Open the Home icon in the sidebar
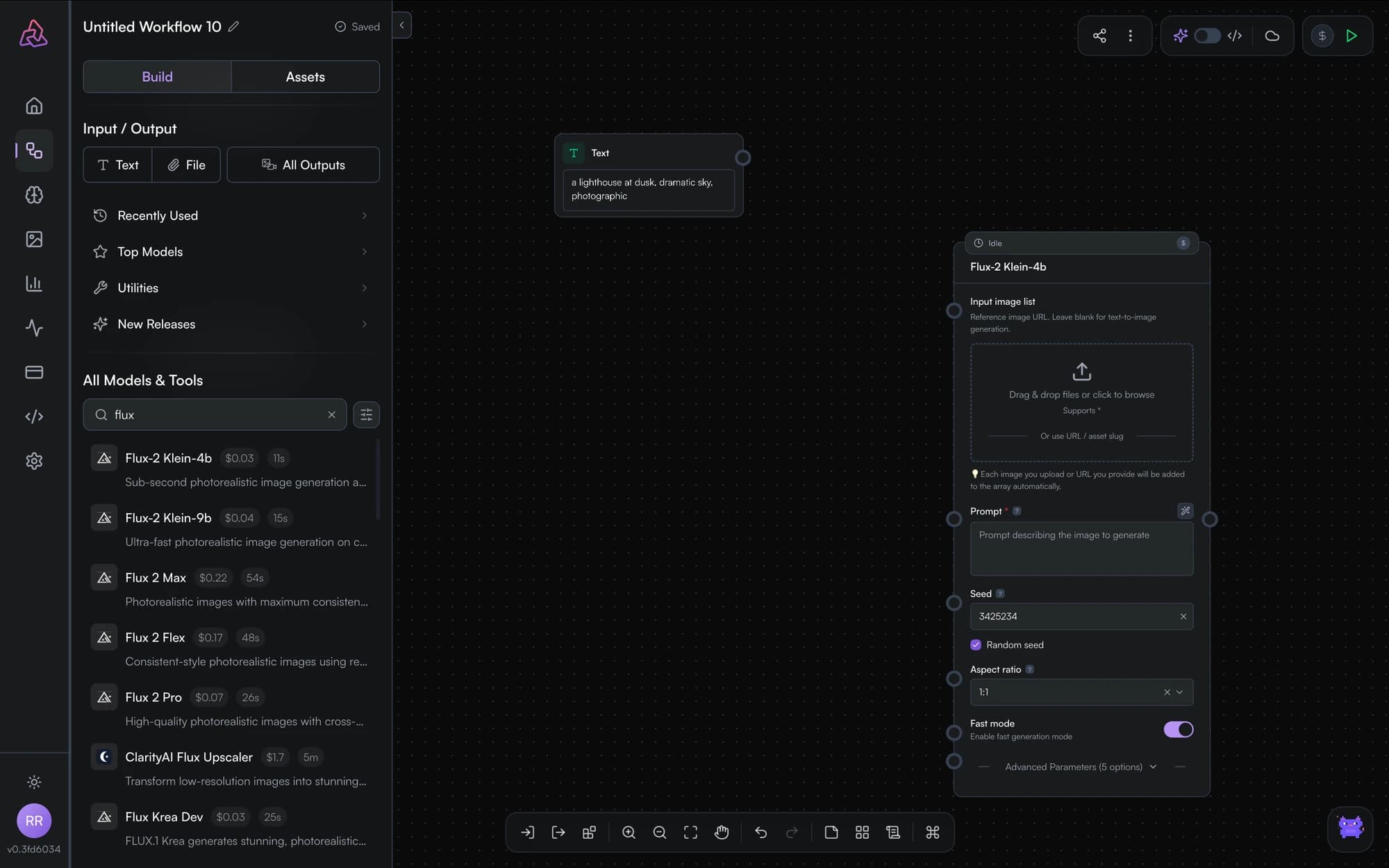Image resolution: width=1389 pixels, height=868 pixels. (x=34, y=106)
